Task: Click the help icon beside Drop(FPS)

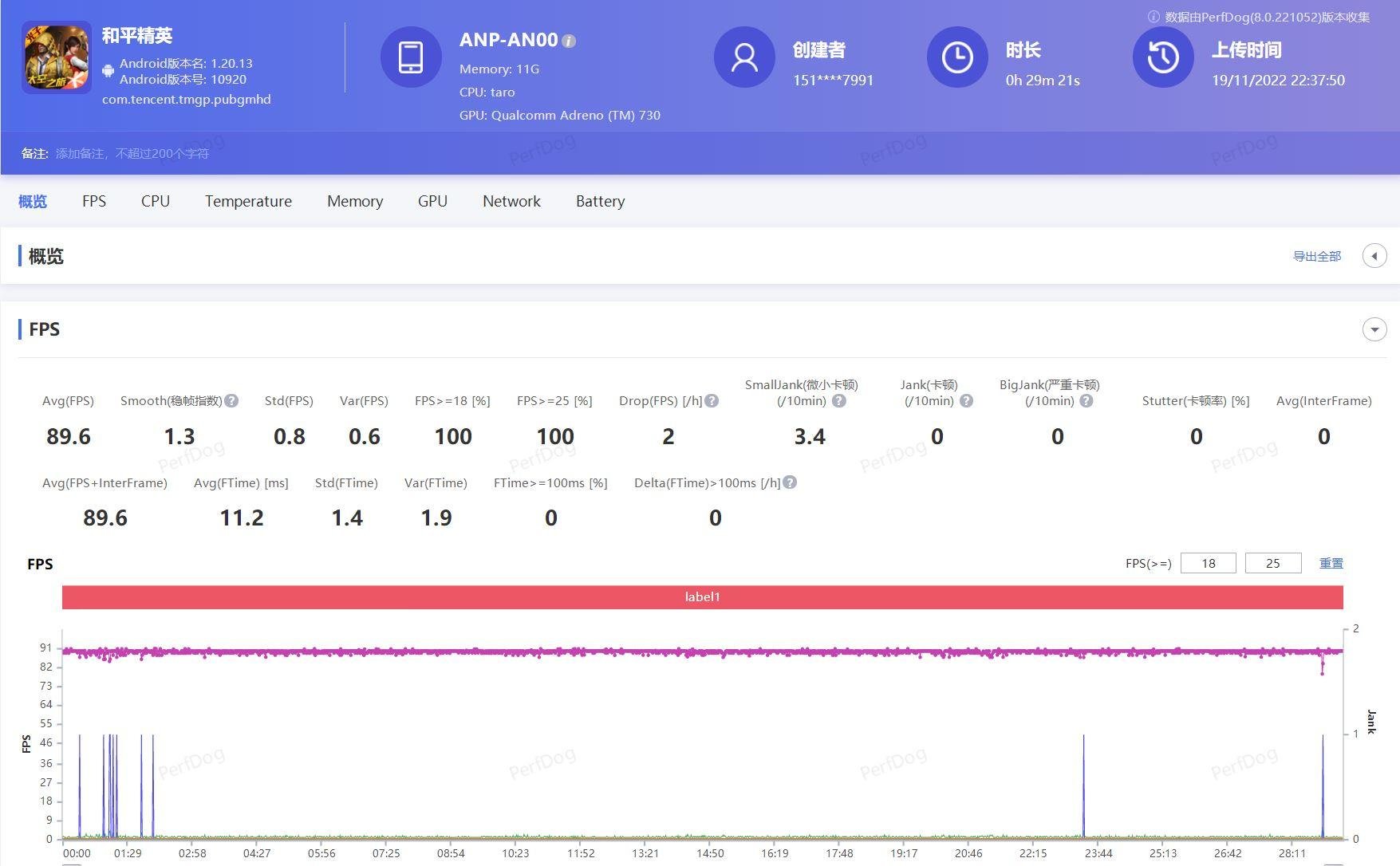Action: tap(712, 401)
